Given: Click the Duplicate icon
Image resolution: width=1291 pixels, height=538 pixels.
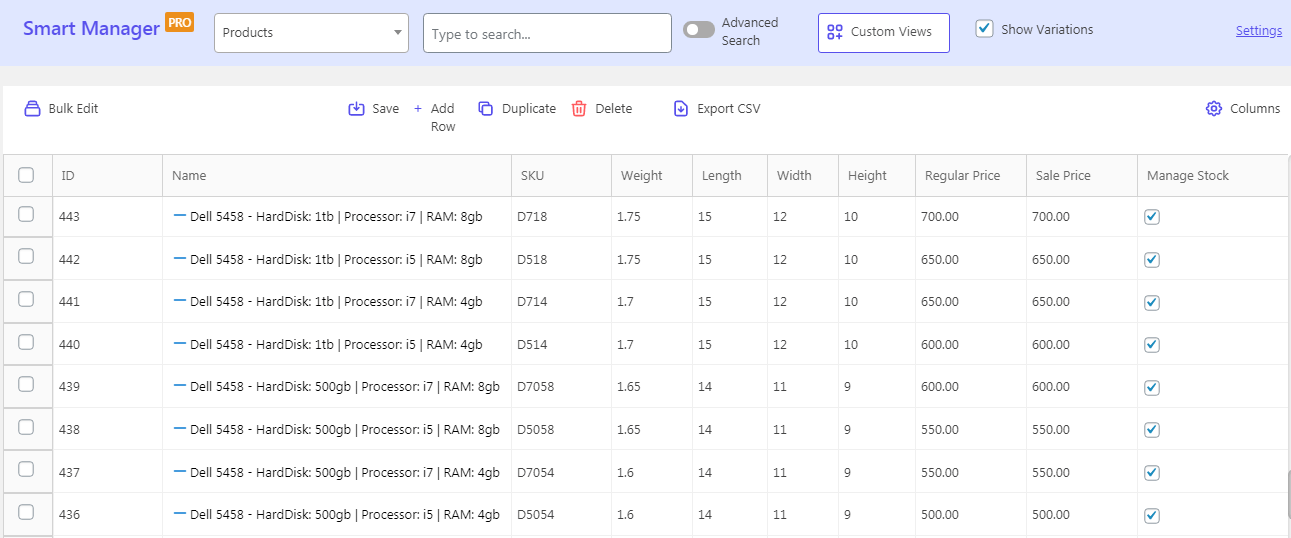Looking at the screenshot, I should pos(485,109).
